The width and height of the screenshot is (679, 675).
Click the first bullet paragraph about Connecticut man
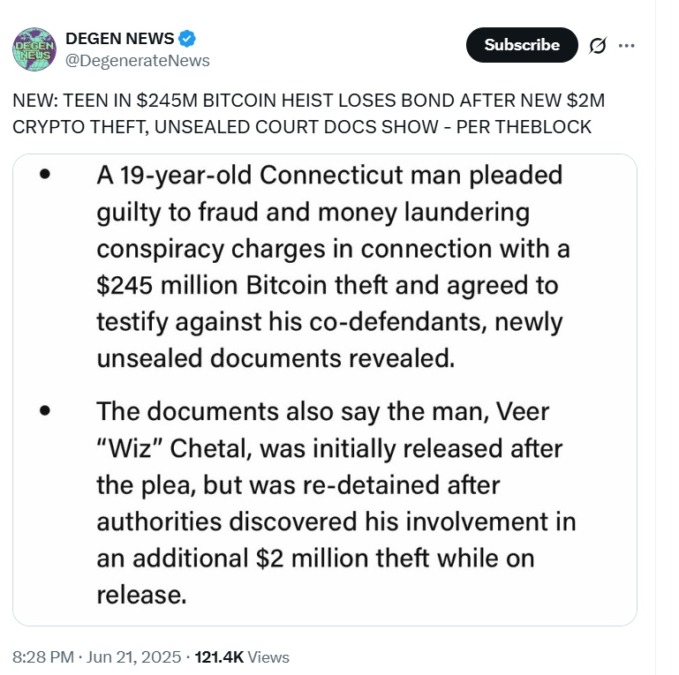pyautogui.click(x=333, y=267)
